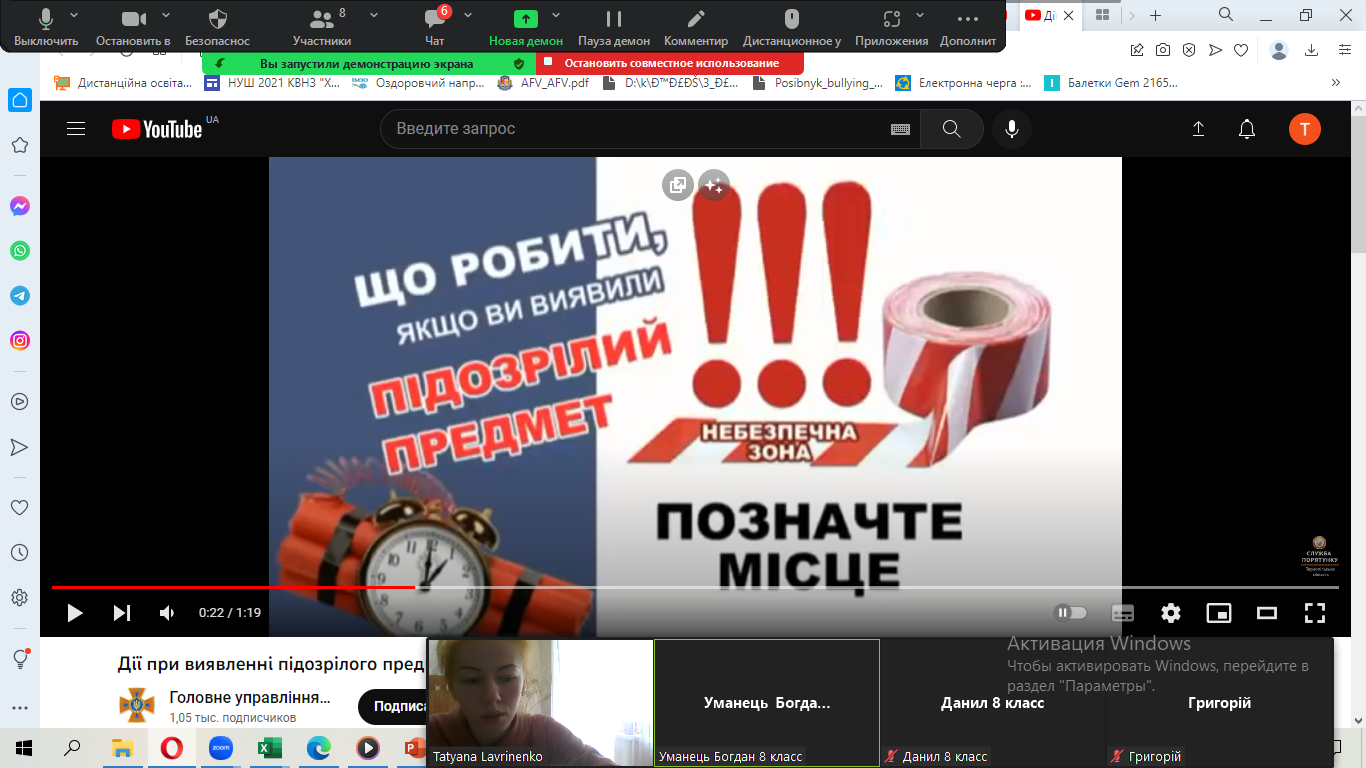Image resolution: width=1366 pixels, height=768 pixels.
Task: Toggle the autoplay switch in player
Action: pos(1071,613)
